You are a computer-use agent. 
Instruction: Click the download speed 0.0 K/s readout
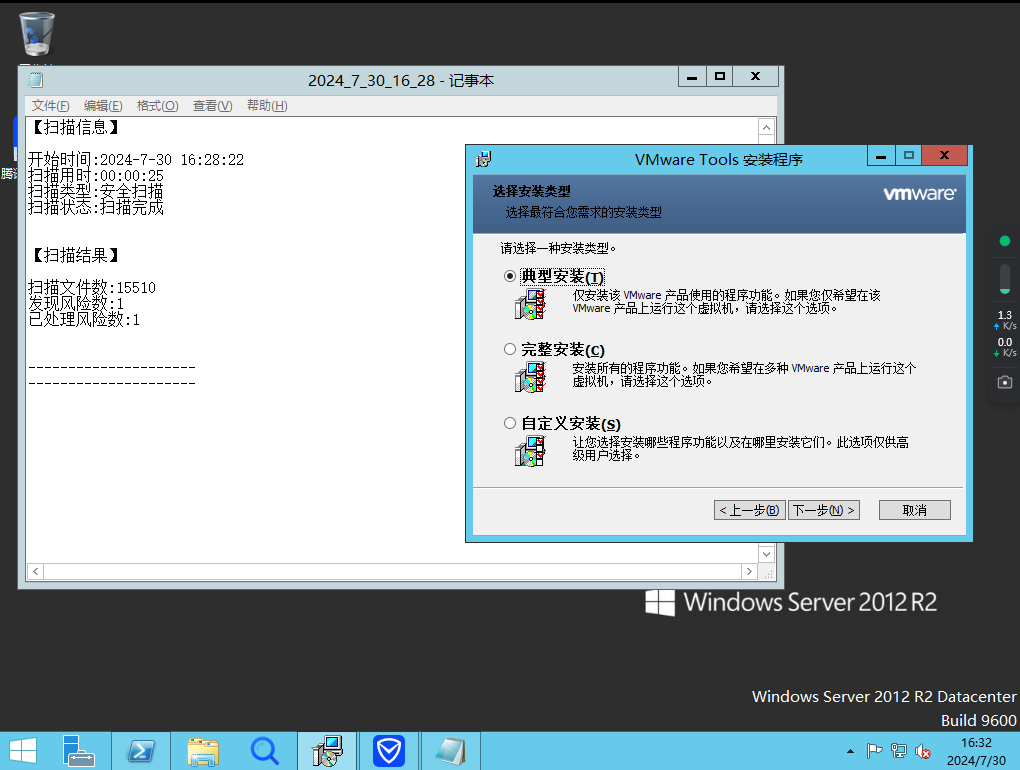tap(1005, 347)
